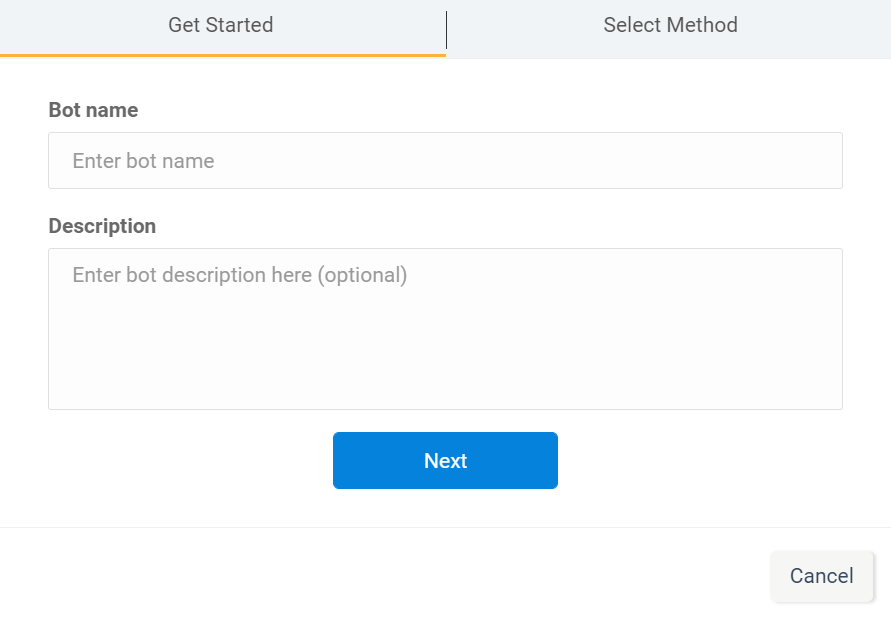This screenshot has width=891, height=619.
Task: Click the "Next" text on the button
Action: click(445, 461)
